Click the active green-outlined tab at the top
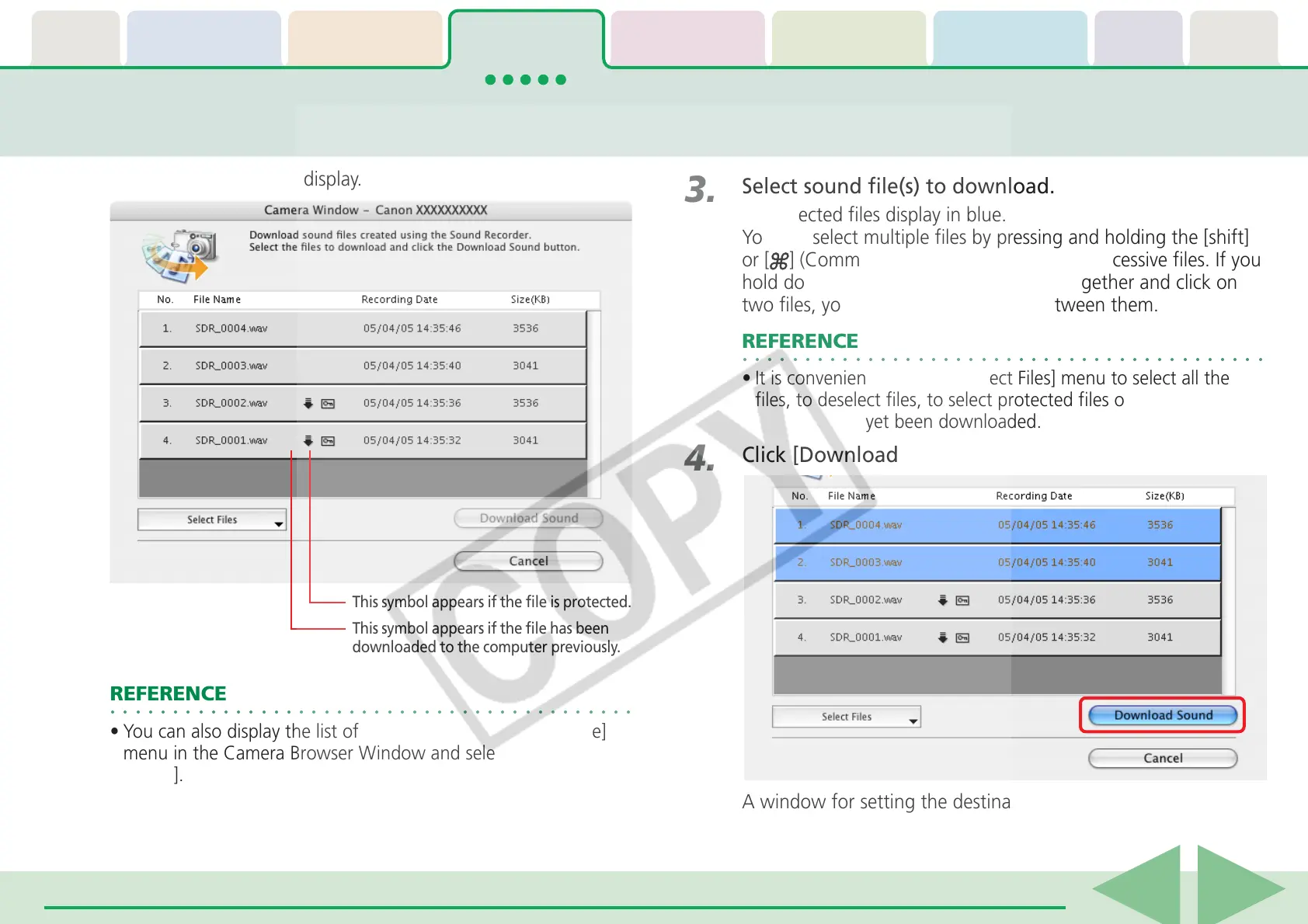The image size is (1308, 924). click(526, 39)
